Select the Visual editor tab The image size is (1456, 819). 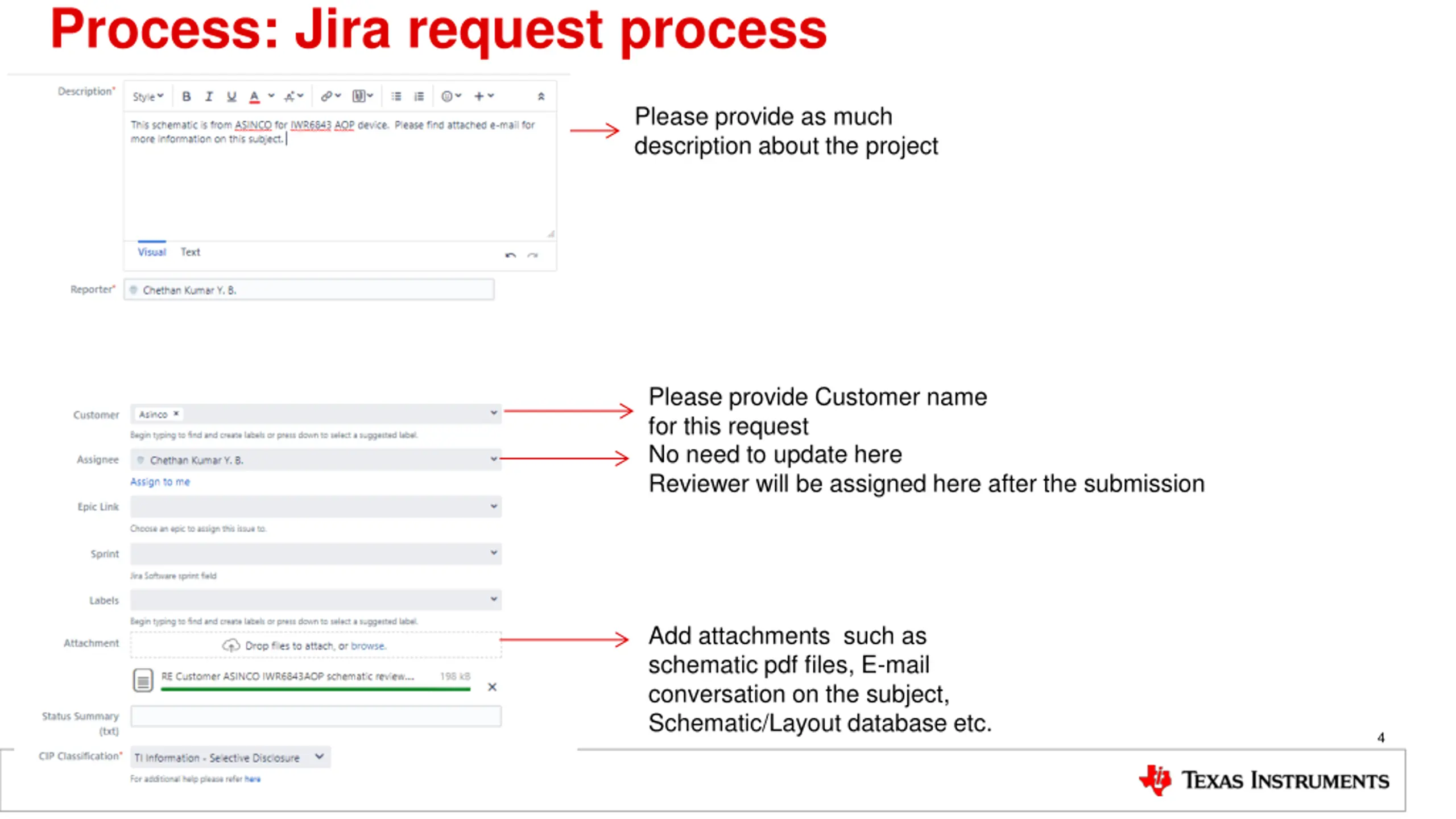pyautogui.click(x=151, y=252)
